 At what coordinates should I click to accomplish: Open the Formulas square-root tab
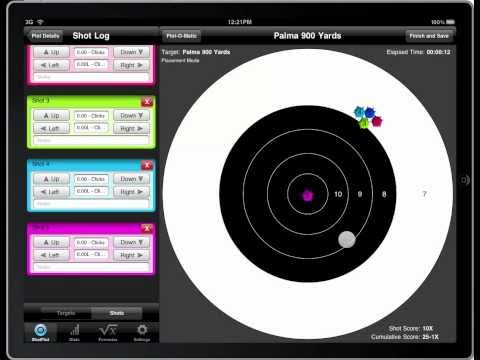pos(108,332)
